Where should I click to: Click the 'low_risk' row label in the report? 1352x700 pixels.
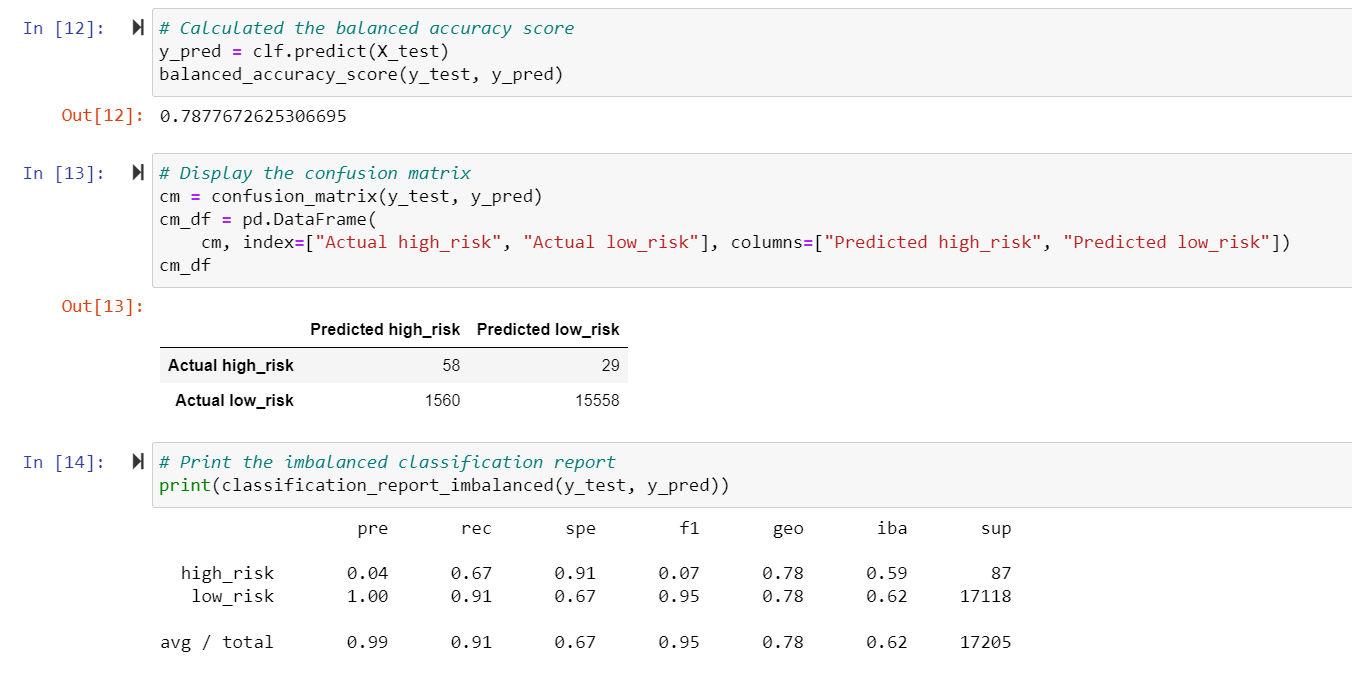click(x=233, y=596)
